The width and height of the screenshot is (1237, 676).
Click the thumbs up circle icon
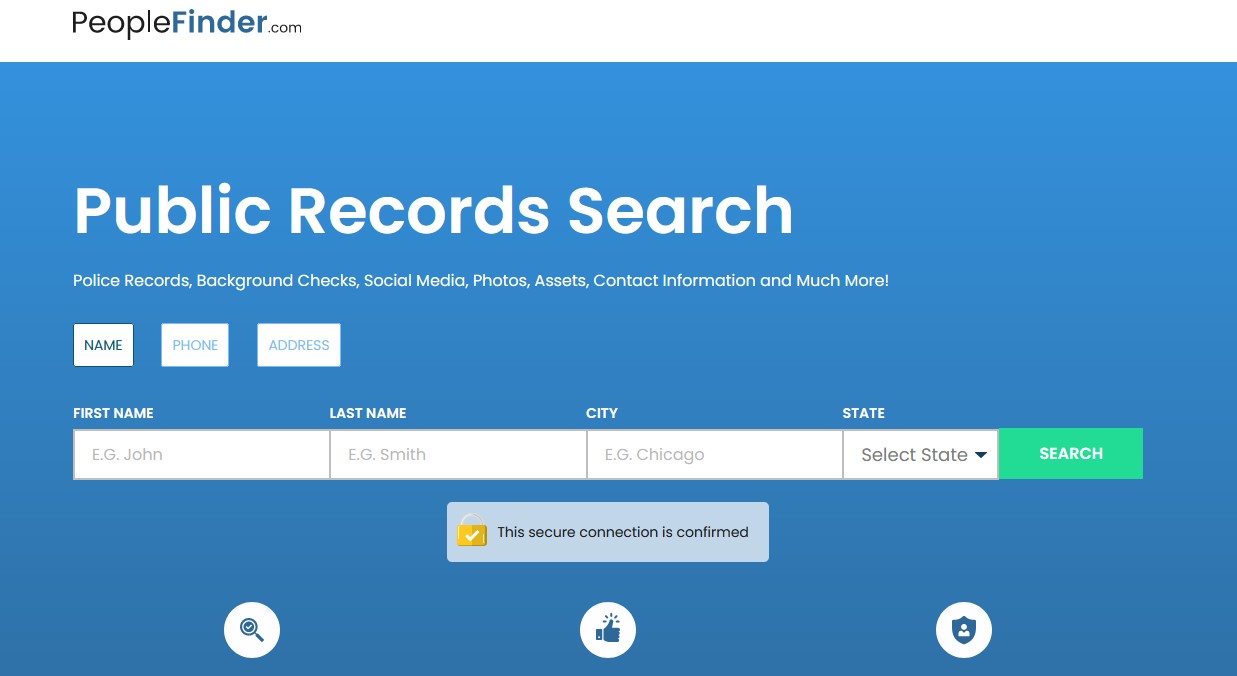(608, 630)
